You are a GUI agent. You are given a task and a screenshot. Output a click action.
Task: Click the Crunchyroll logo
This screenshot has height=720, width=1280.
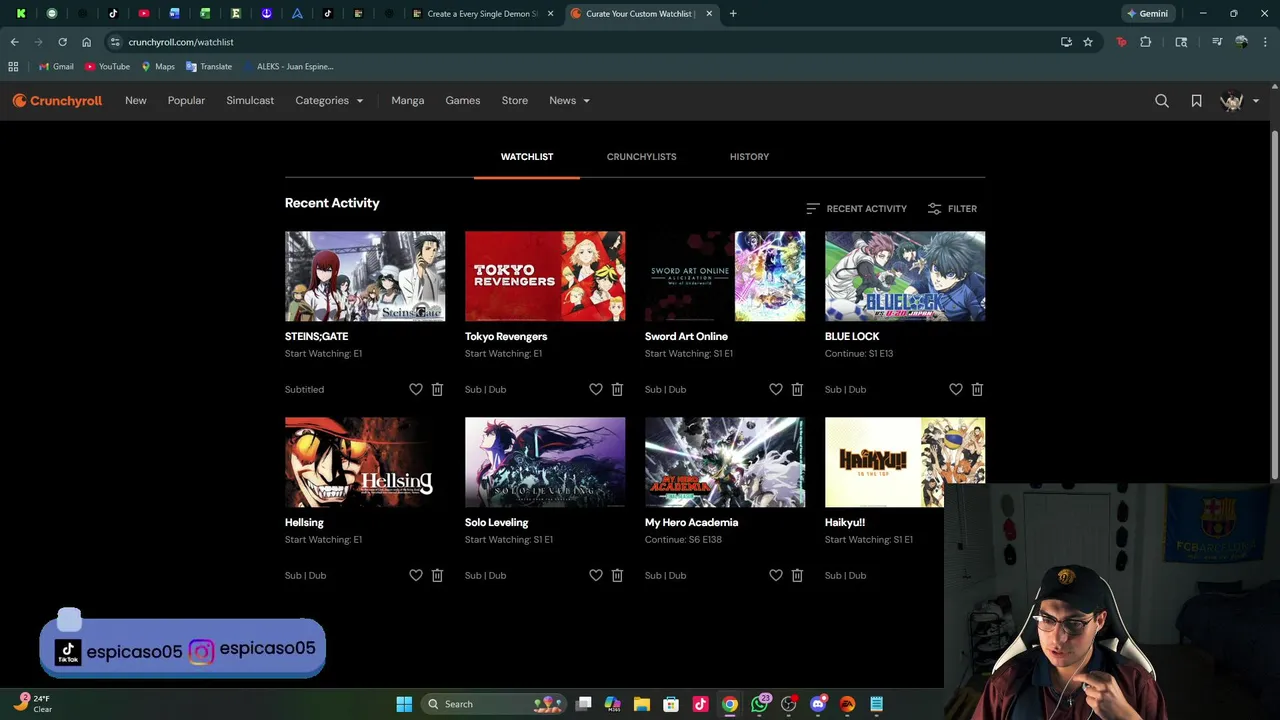click(57, 100)
